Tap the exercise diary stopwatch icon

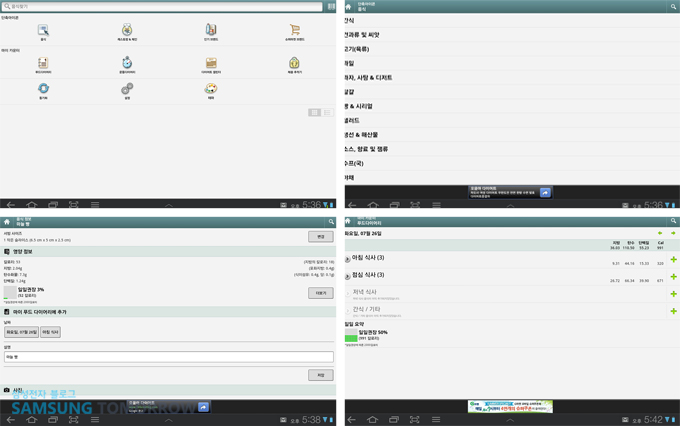[x=127, y=62]
